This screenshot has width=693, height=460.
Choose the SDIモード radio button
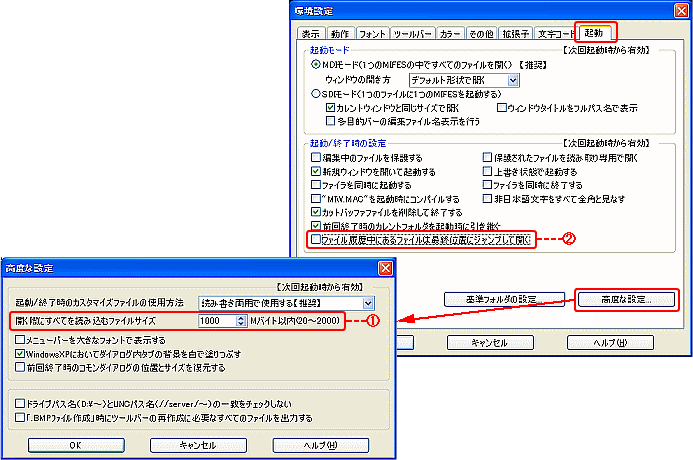317,93
